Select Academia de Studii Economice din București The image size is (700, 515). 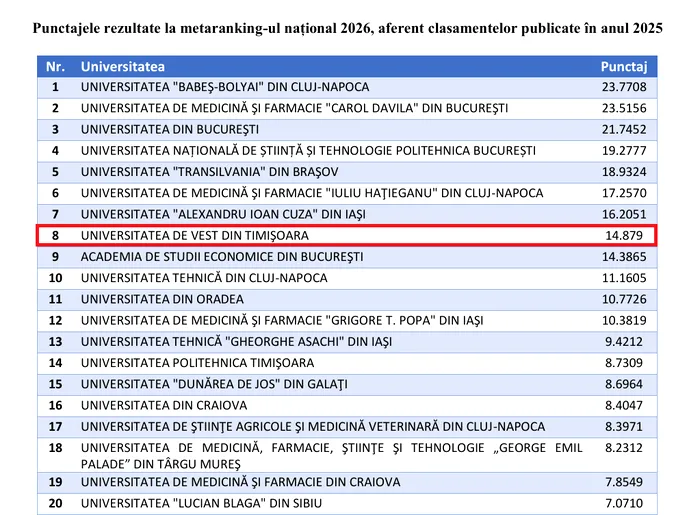222,257
